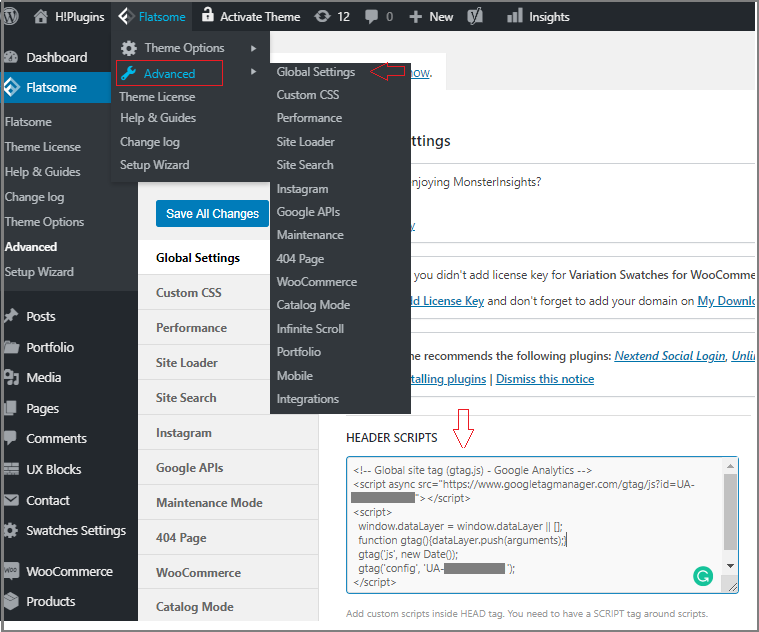Click the Portfolio folder icon
This screenshot has width=759, height=632.
[x=11, y=347]
